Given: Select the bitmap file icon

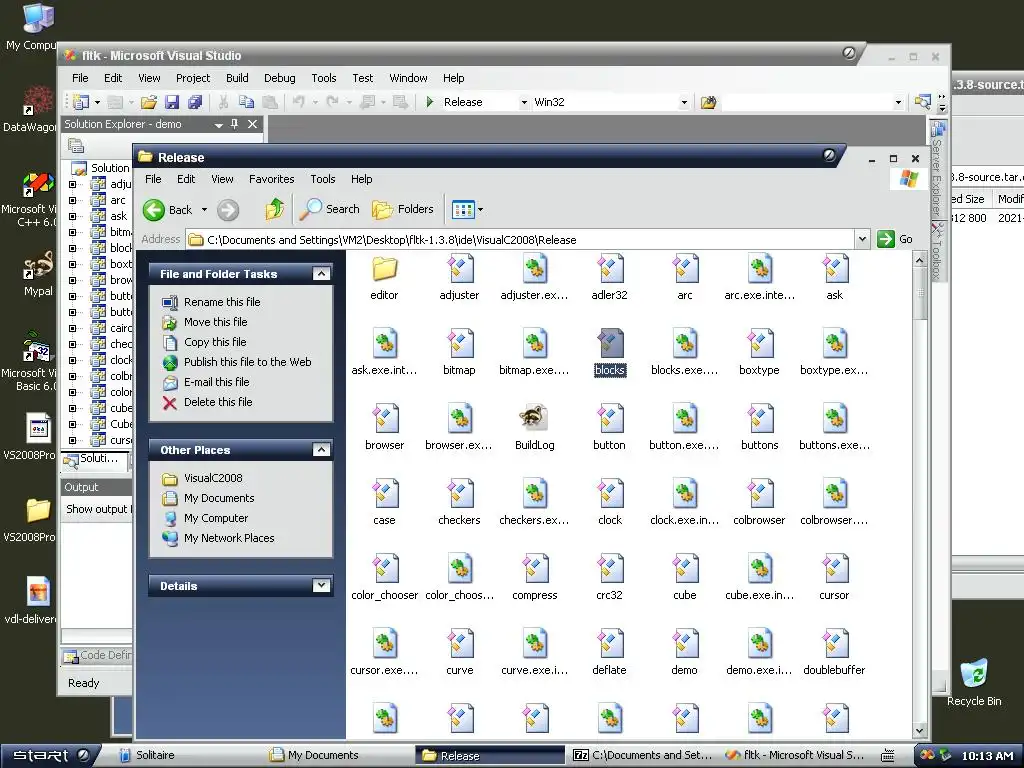Looking at the screenshot, I should pos(460,344).
